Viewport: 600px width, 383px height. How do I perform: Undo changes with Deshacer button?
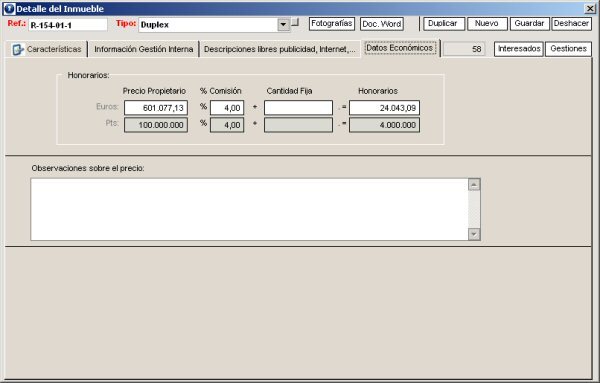[571, 24]
